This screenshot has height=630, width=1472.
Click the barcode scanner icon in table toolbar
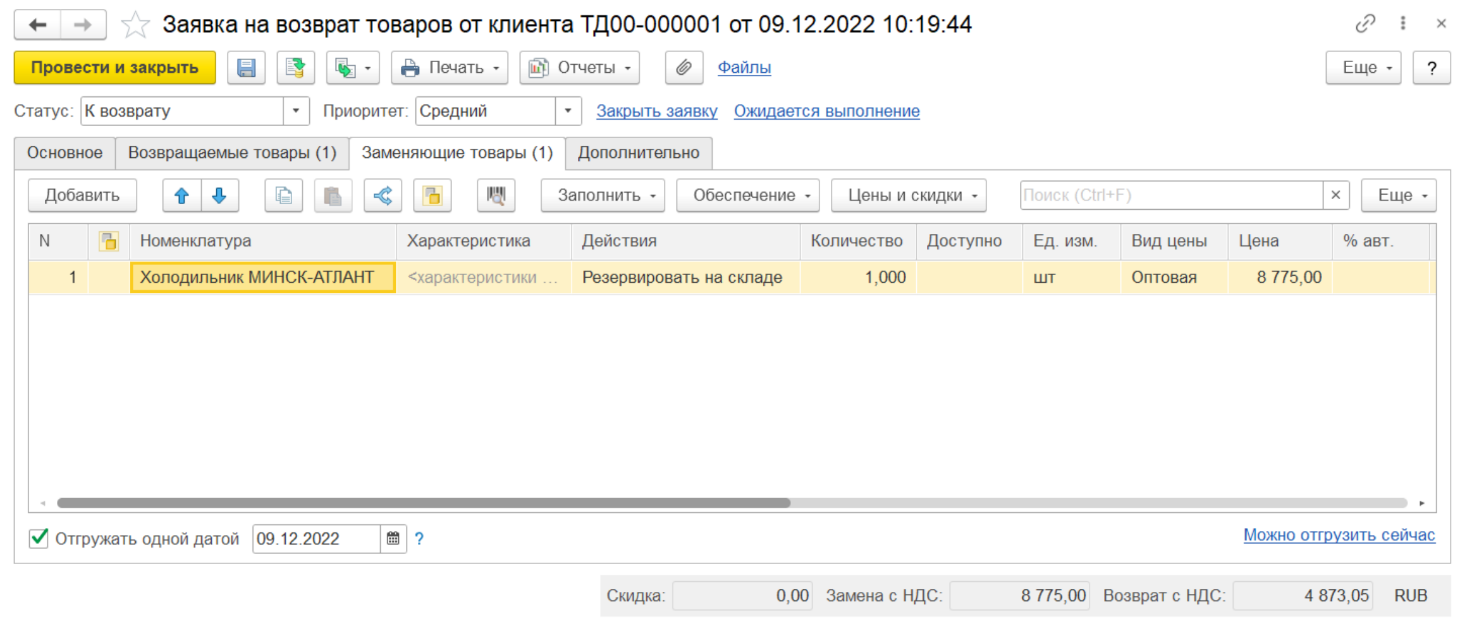pyautogui.click(x=496, y=196)
